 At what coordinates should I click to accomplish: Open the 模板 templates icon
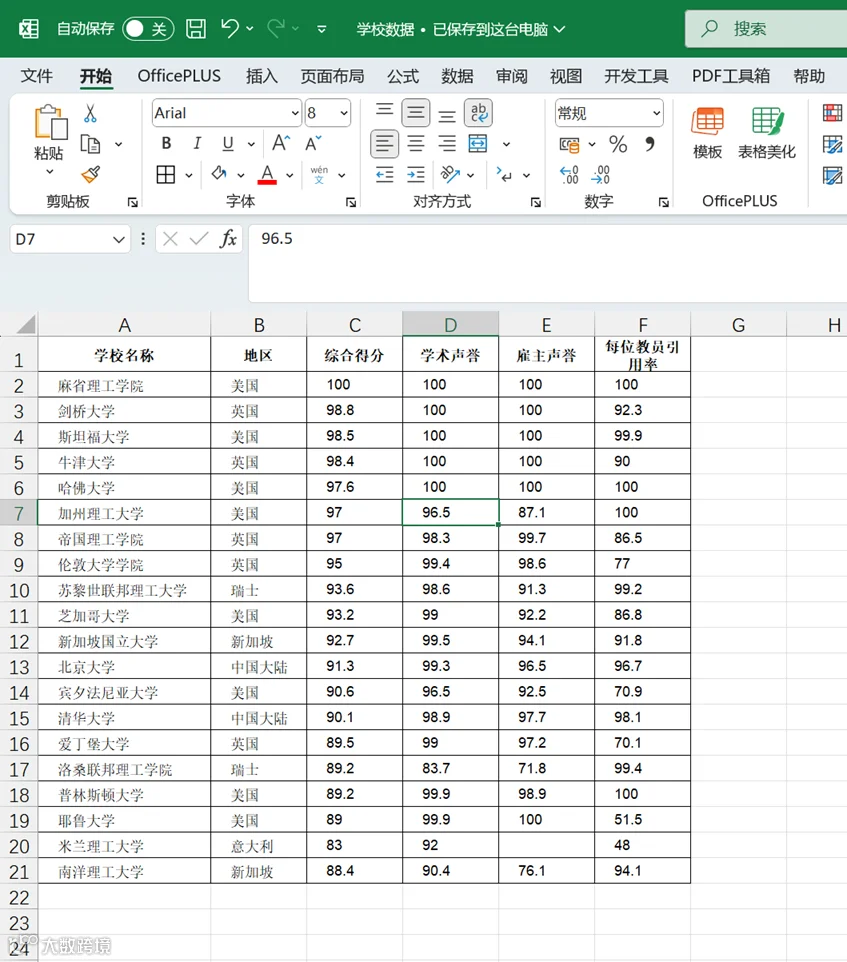tap(707, 133)
